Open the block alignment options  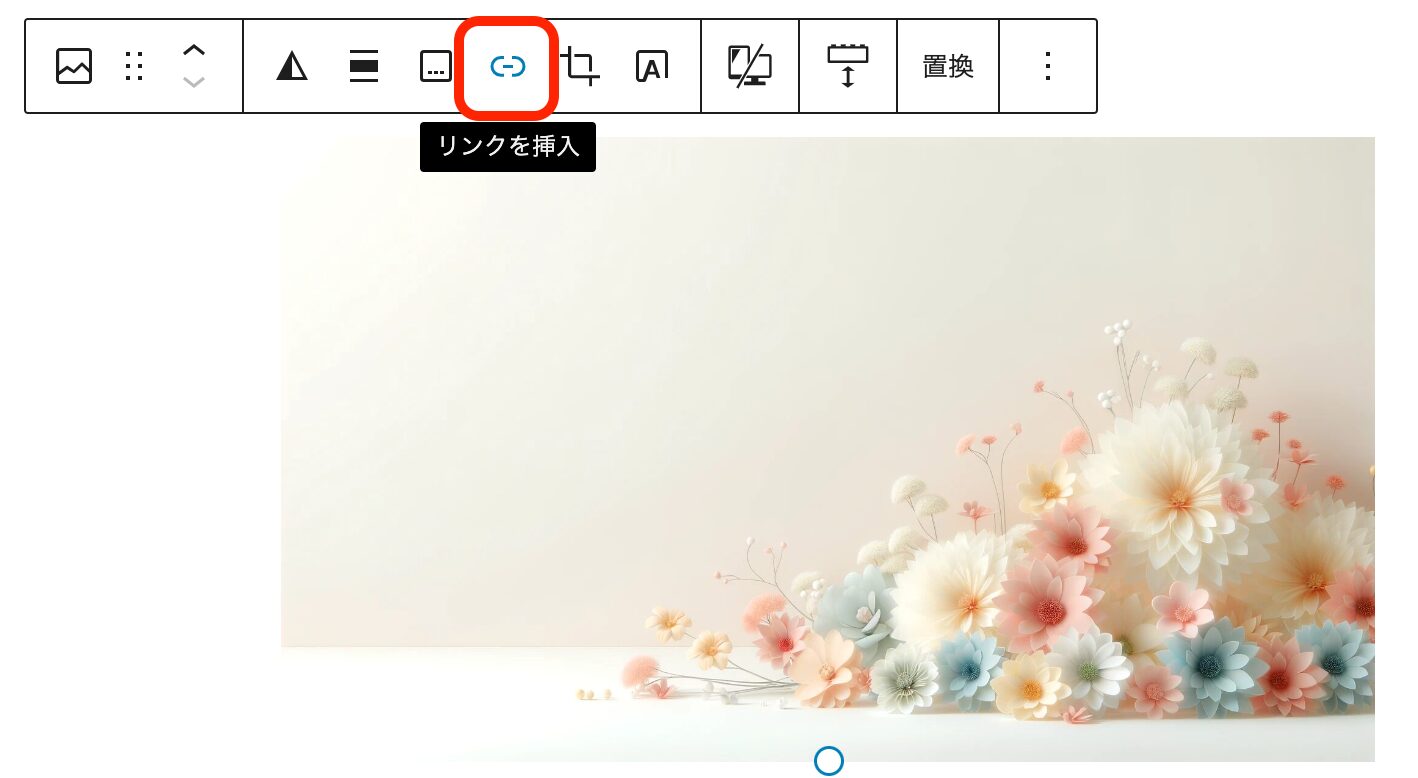click(x=364, y=66)
